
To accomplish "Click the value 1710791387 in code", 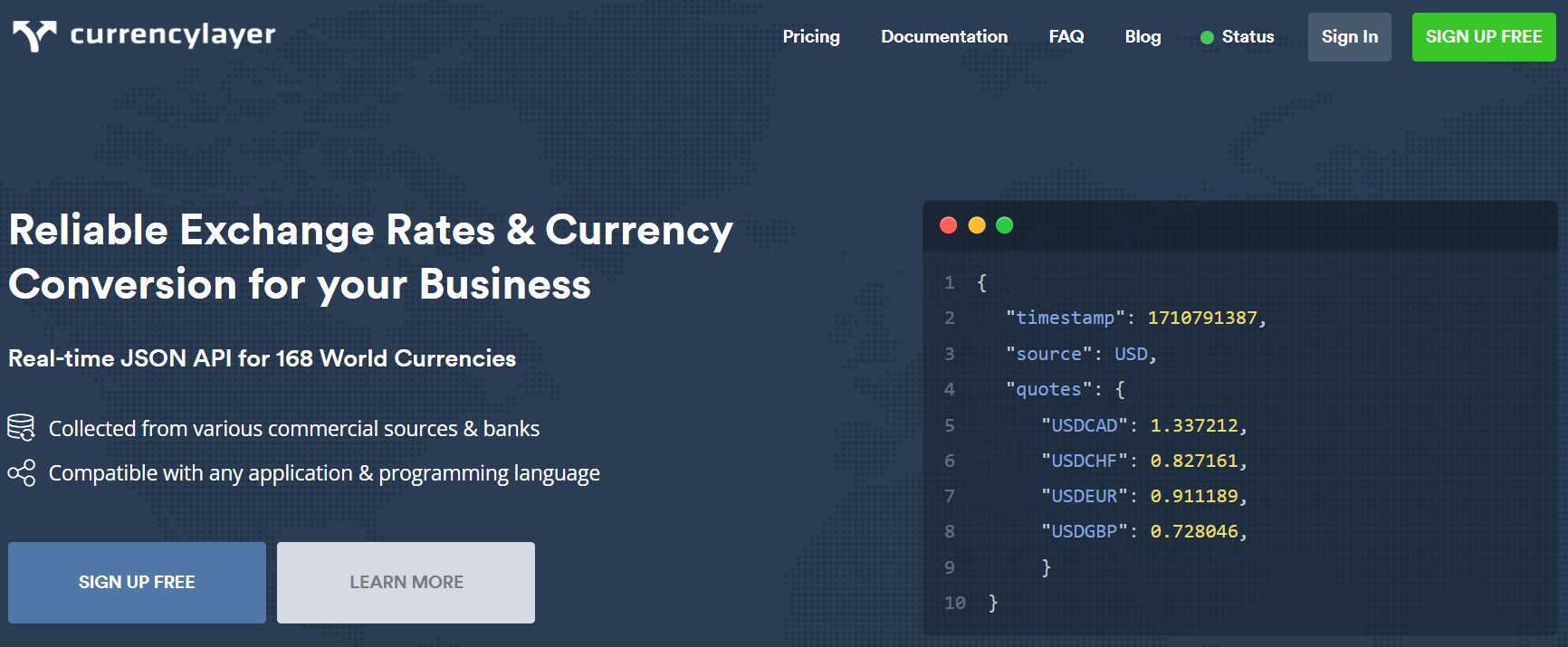I will (x=1202, y=318).
